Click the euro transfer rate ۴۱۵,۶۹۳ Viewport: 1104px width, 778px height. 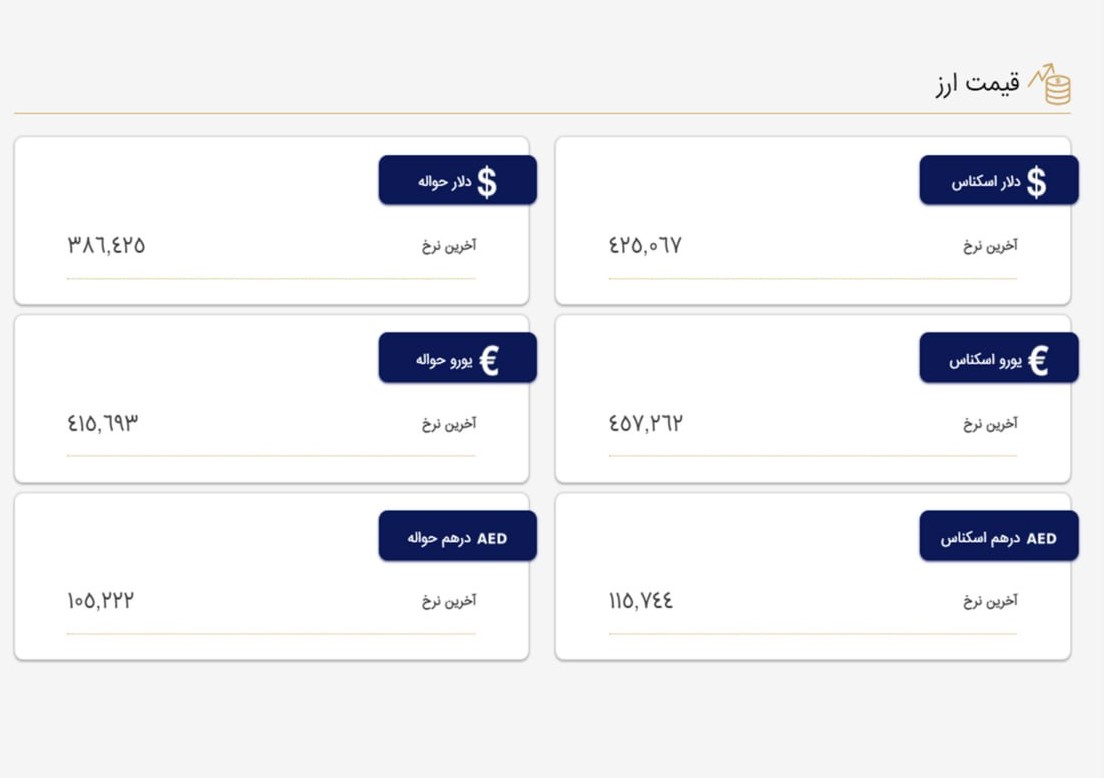pos(103,423)
